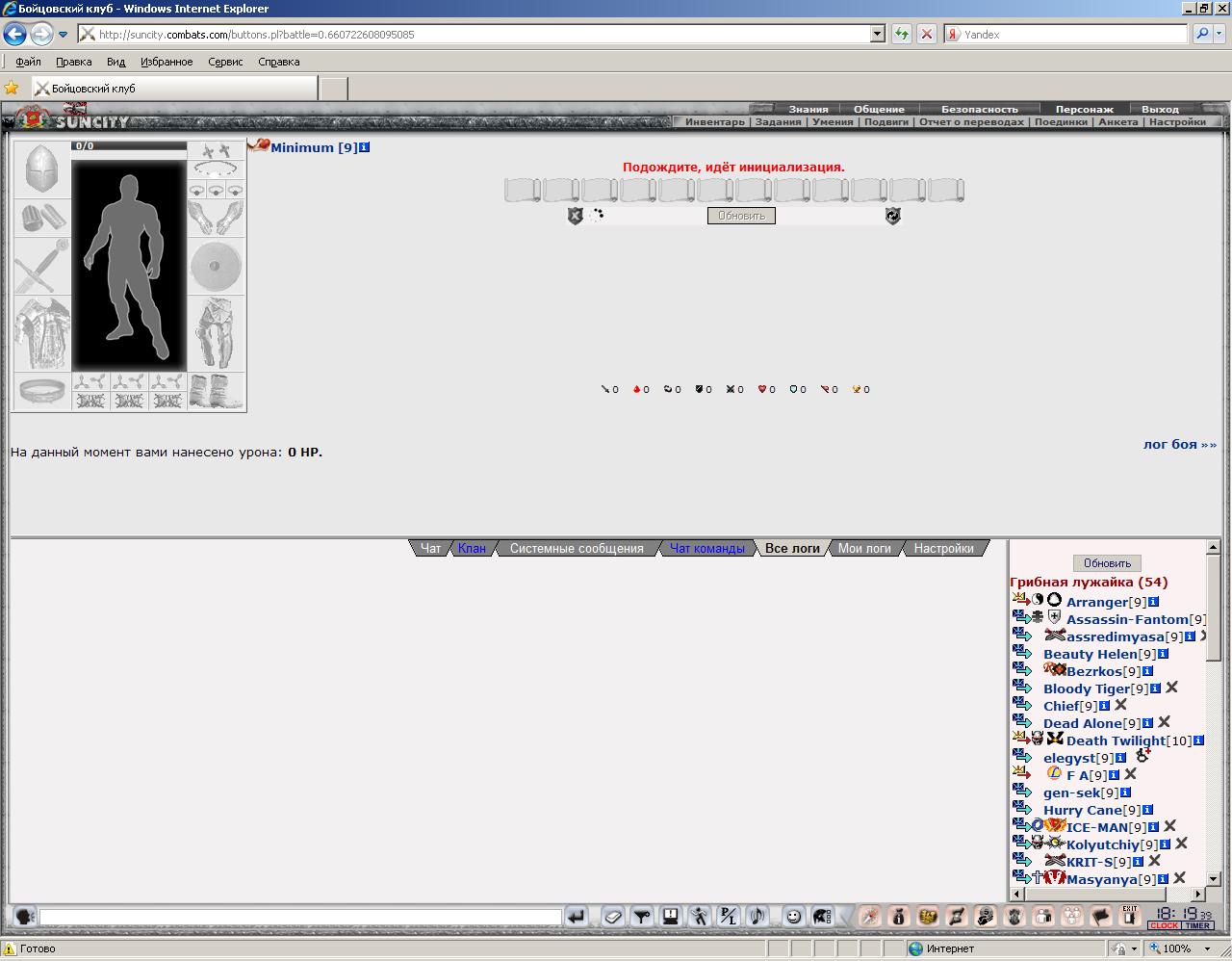
Task: Open the Файл menu
Action: coord(28,62)
